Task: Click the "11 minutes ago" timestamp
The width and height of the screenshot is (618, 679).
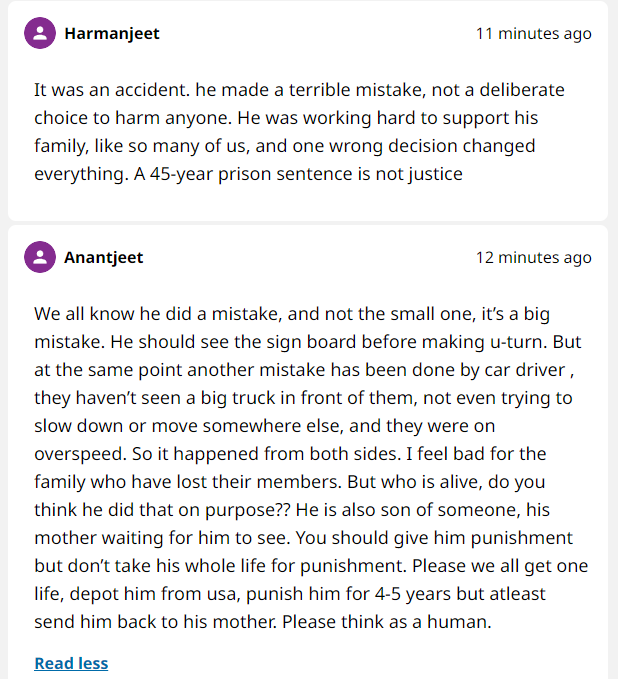Action: pyautogui.click(x=534, y=33)
